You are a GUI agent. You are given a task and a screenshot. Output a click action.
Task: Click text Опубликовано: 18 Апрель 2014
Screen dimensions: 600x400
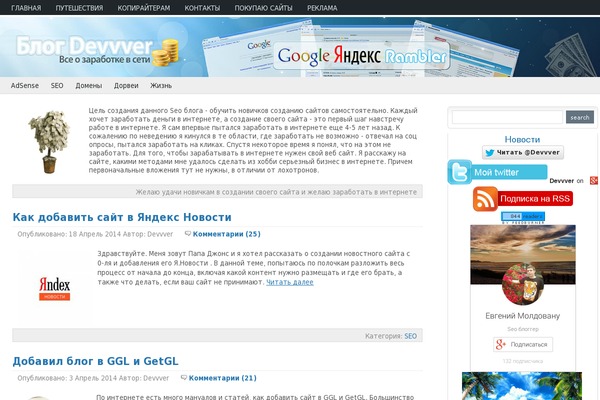click(69, 234)
